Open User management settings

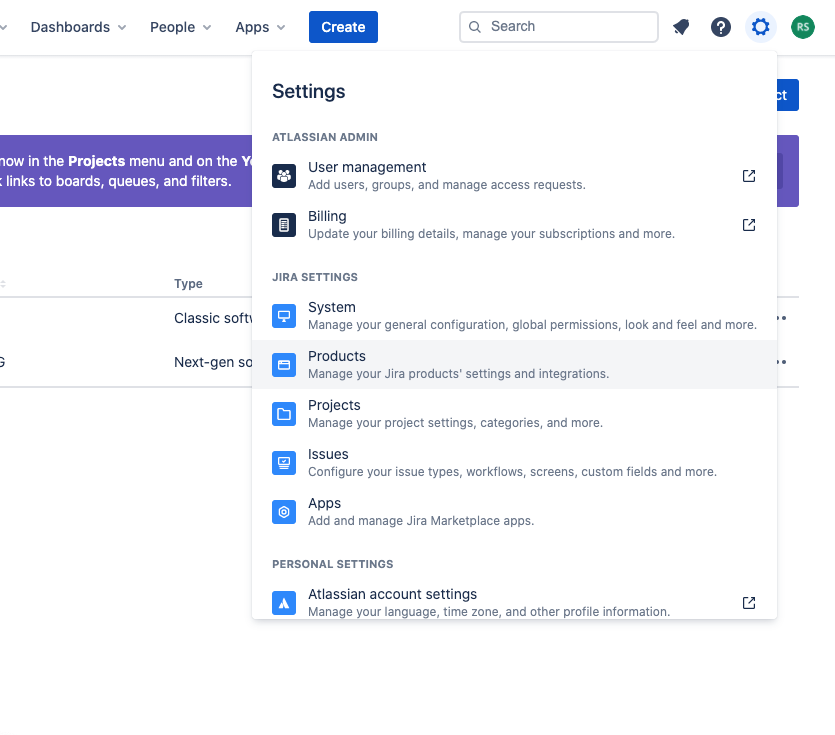pyautogui.click(x=514, y=176)
